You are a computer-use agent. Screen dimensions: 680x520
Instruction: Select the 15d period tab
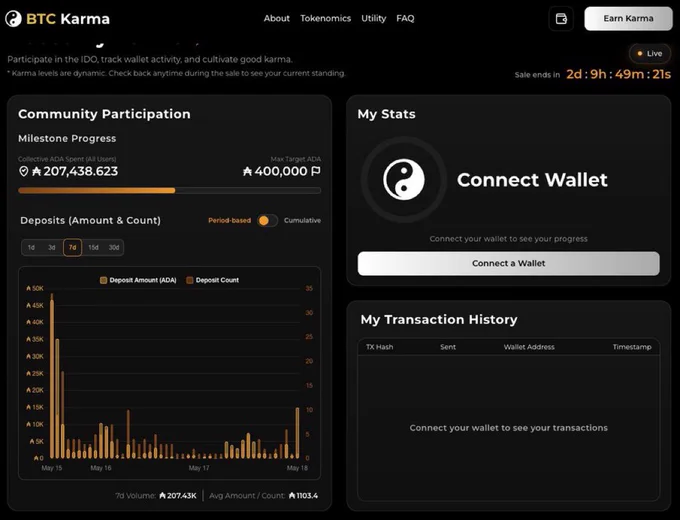tap(93, 248)
